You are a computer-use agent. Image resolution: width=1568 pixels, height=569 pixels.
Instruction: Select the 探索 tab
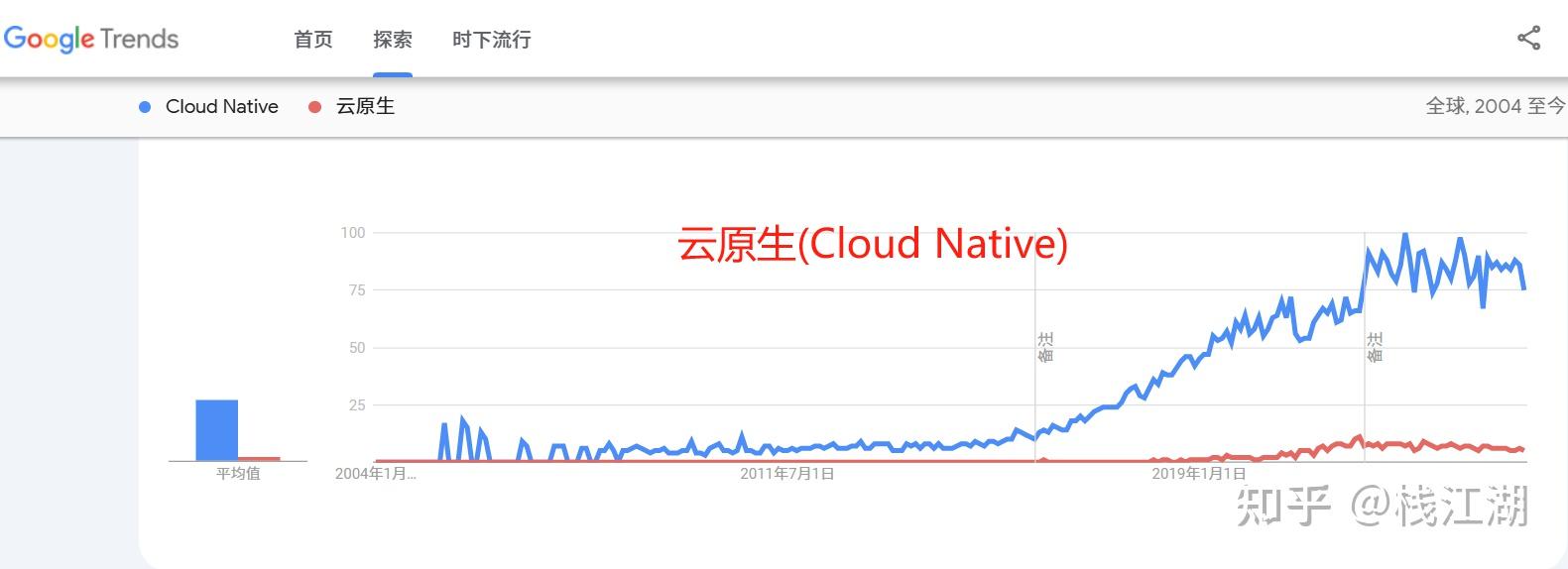(x=393, y=40)
